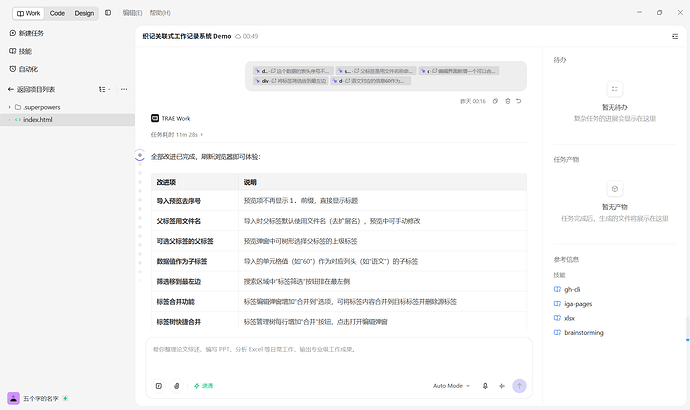
Task: Undo message with the revert arrow icon
Action: [x=519, y=101]
